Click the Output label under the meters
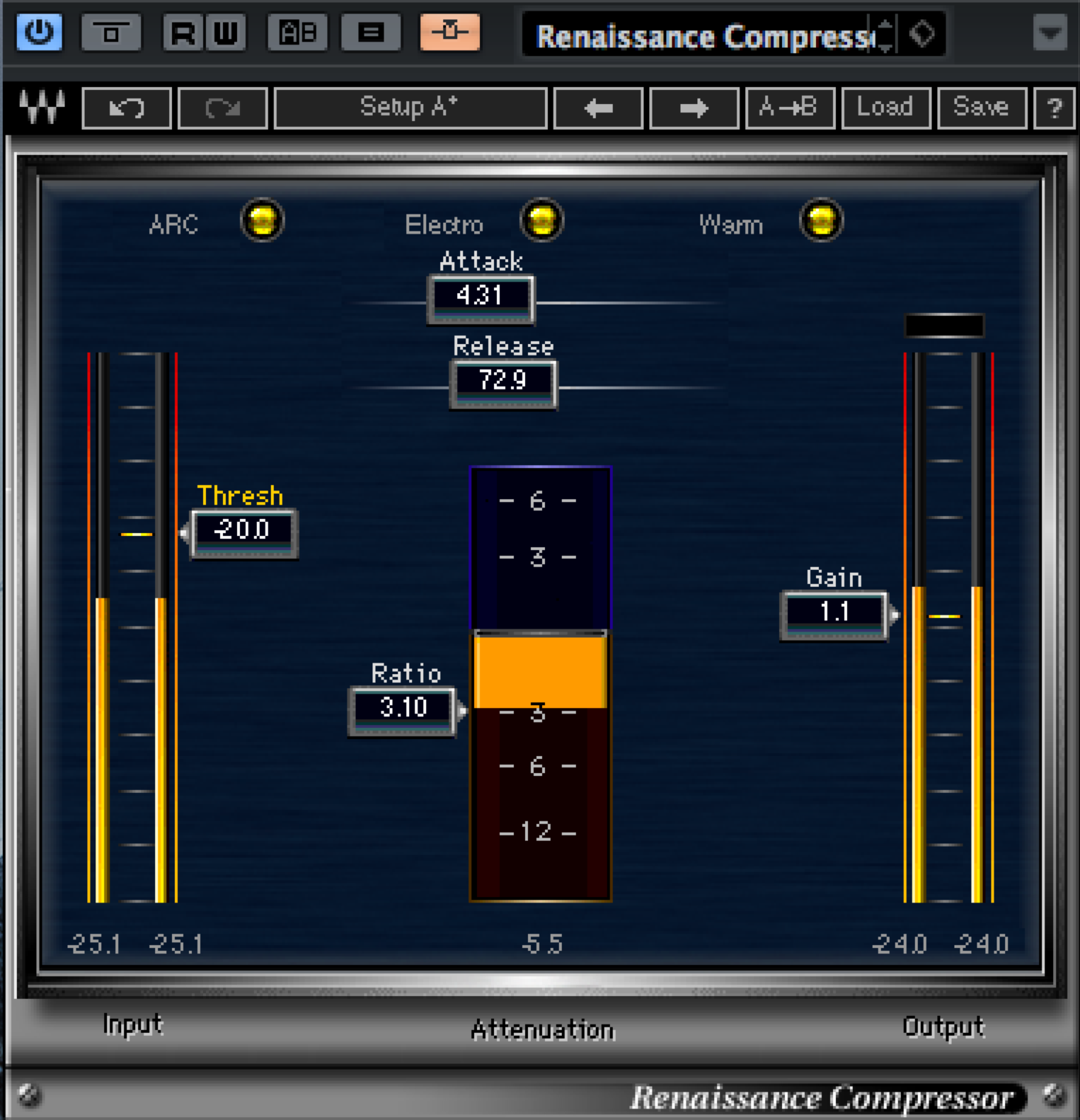 coord(943,1027)
